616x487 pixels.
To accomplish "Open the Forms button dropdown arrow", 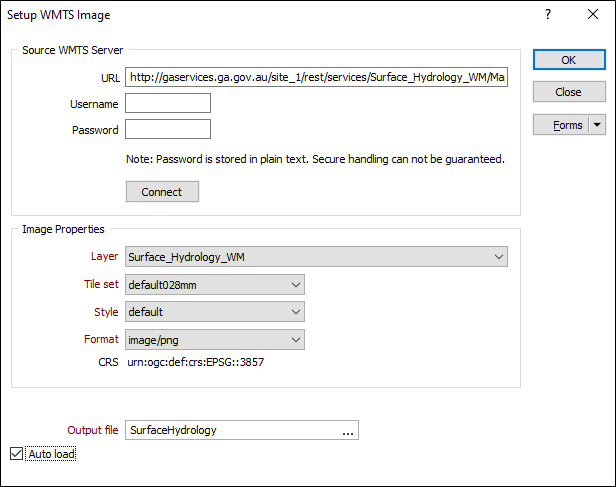I will (597, 125).
